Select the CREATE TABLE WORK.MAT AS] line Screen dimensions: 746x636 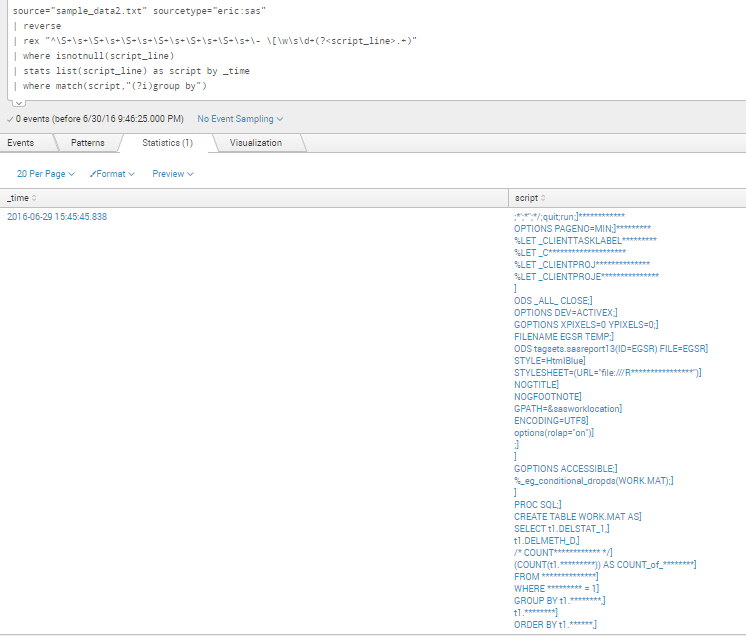(x=577, y=516)
